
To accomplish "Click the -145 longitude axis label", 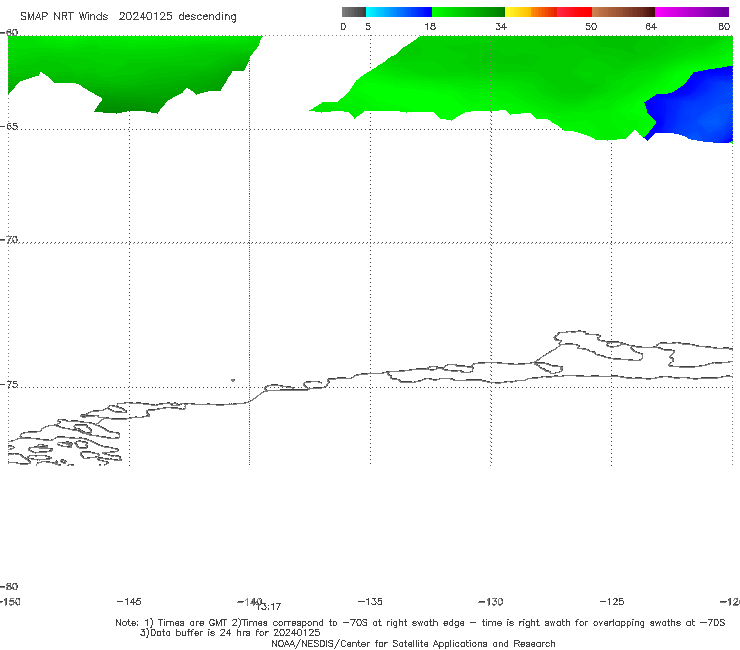I will (x=129, y=602).
